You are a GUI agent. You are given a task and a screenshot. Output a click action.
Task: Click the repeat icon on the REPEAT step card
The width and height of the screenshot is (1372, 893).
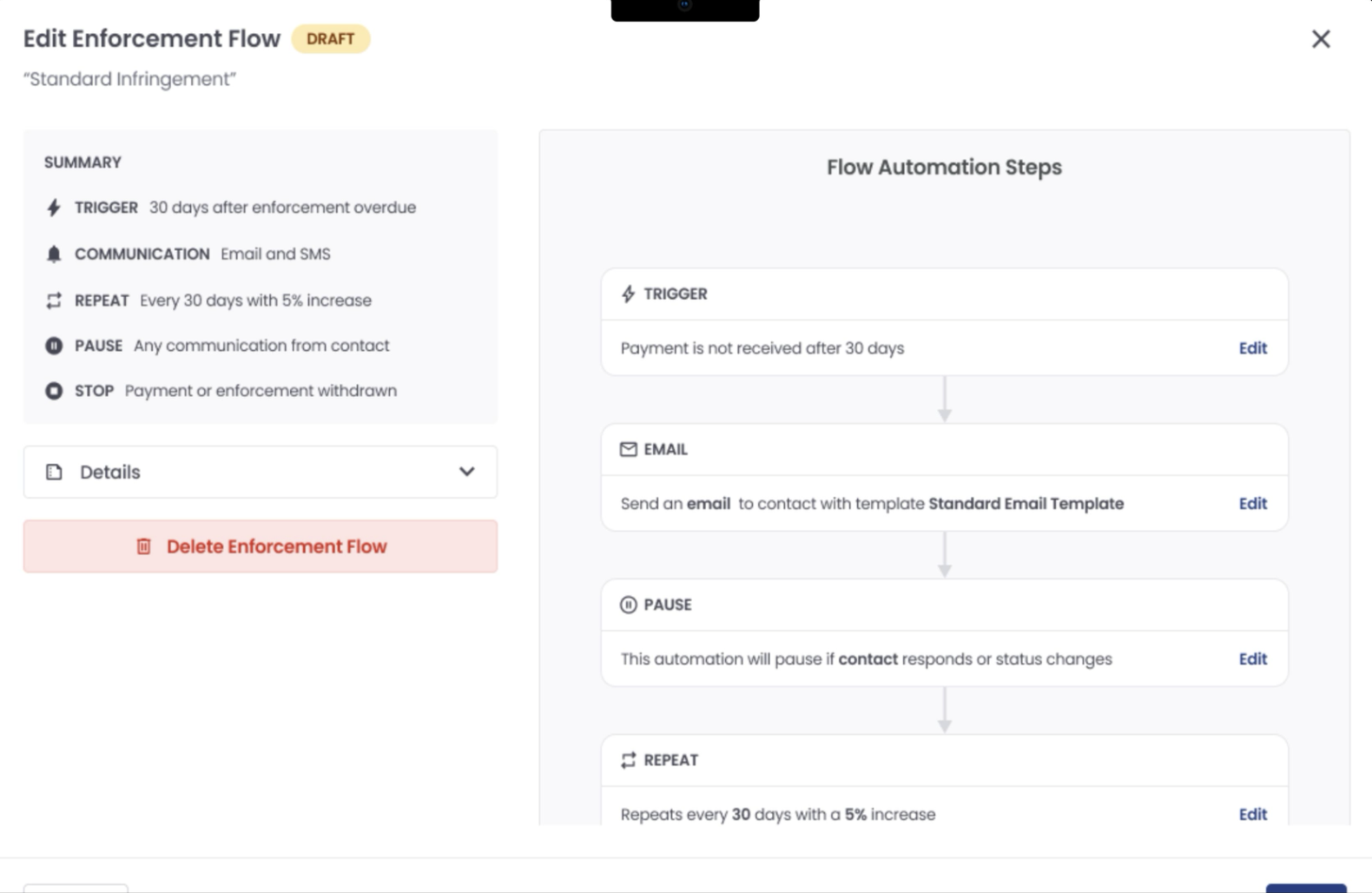627,759
